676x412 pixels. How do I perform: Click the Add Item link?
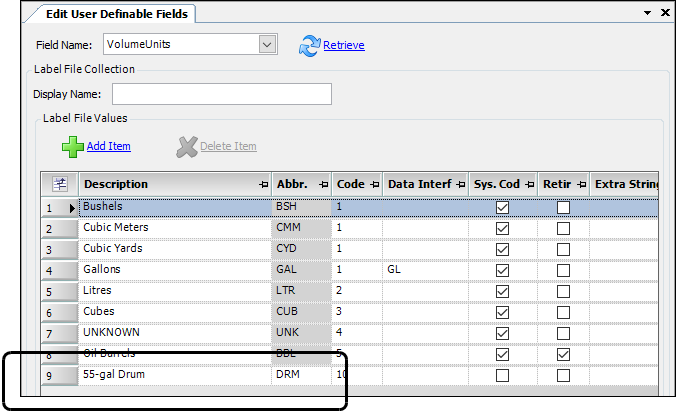[108, 147]
